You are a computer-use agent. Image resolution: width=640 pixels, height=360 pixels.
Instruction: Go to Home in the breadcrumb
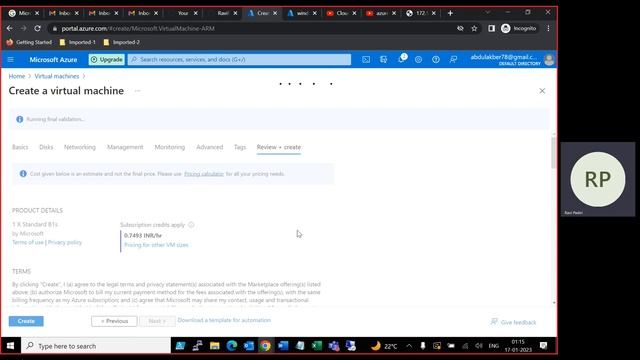[x=17, y=76]
